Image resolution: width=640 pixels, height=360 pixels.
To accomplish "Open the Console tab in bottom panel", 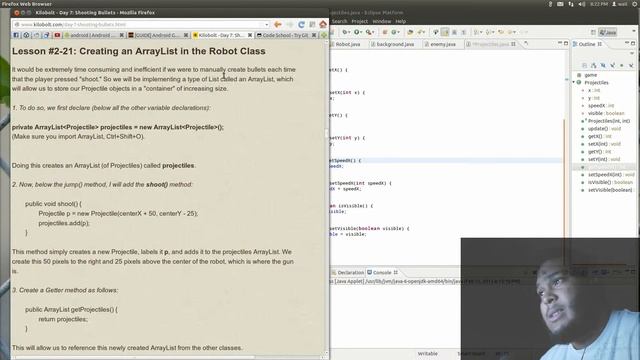I will (382, 273).
